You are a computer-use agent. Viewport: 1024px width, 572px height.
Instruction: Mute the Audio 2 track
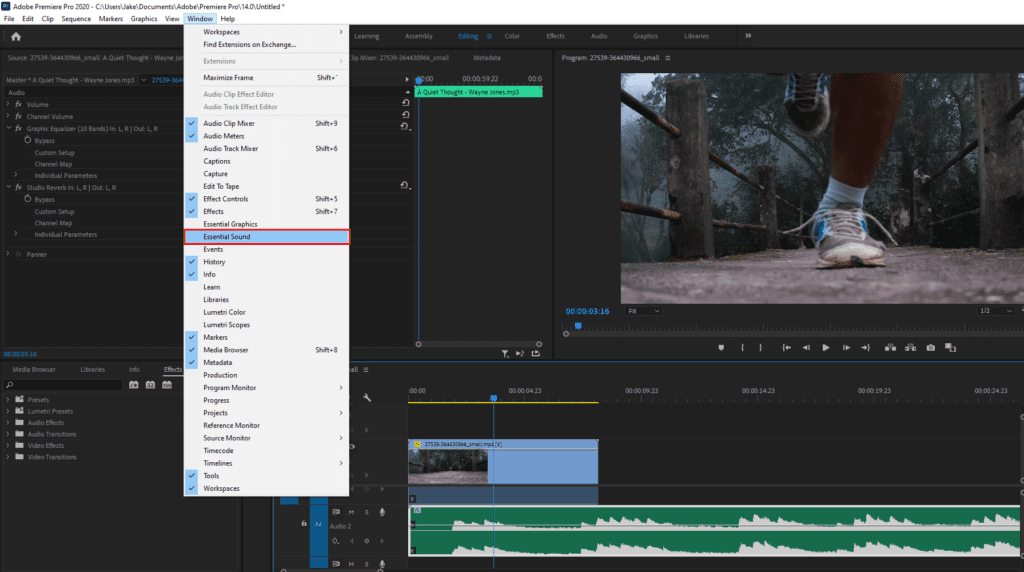pyautogui.click(x=353, y=512)
